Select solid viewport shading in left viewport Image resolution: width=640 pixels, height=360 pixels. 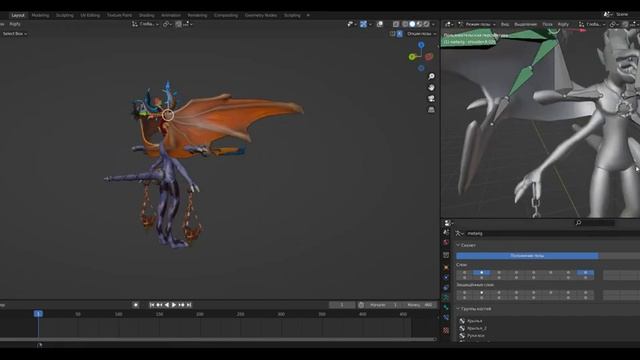[x=412, y=24]
